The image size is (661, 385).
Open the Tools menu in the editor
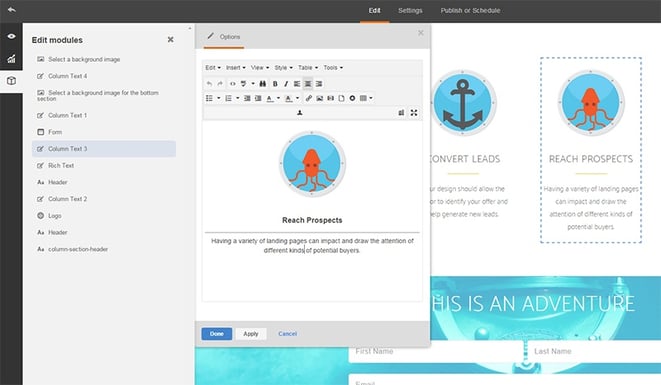point(333,67)
